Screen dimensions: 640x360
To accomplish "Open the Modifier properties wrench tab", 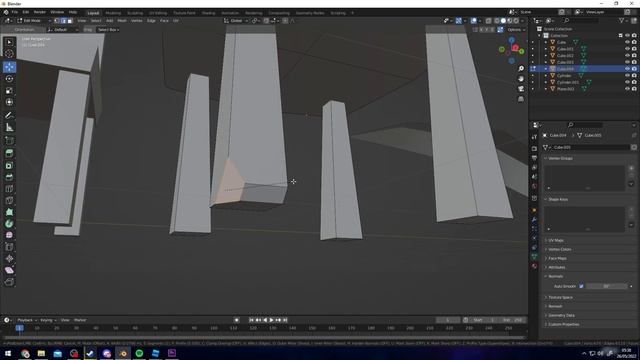I will click(x=534, y=220).
